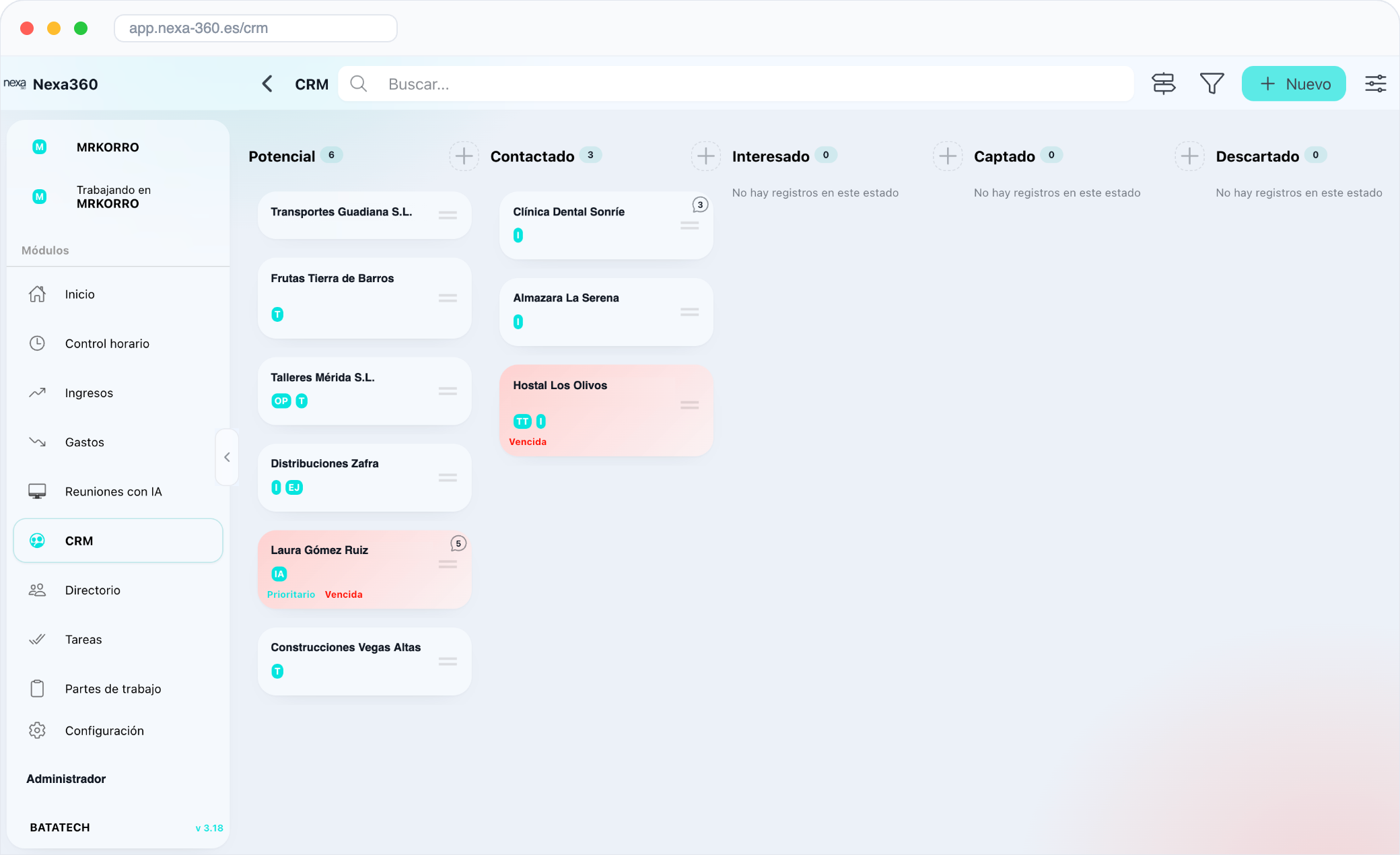Collapse the sidebar with the chevron handle

point(227,457)
